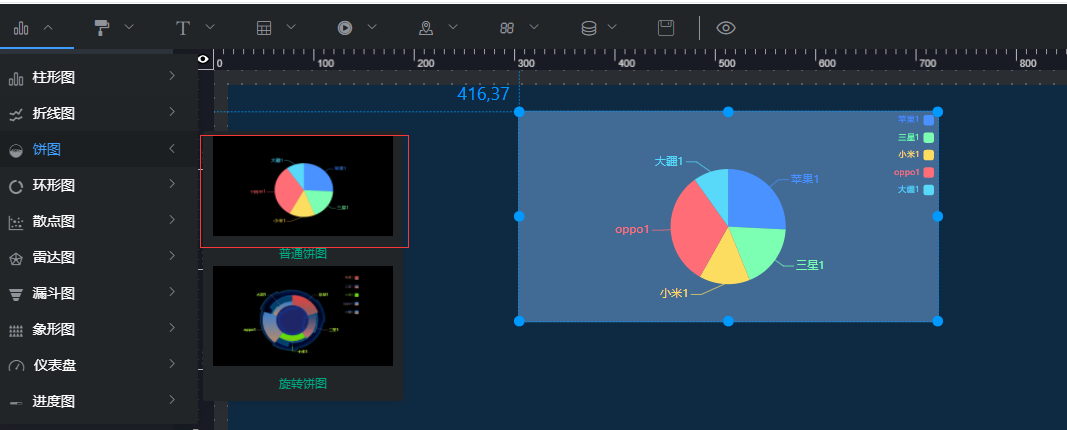The image size is (1067, 430).
Task: Click the 仪表盘 gauge icon
Action: tap(16, 367)
